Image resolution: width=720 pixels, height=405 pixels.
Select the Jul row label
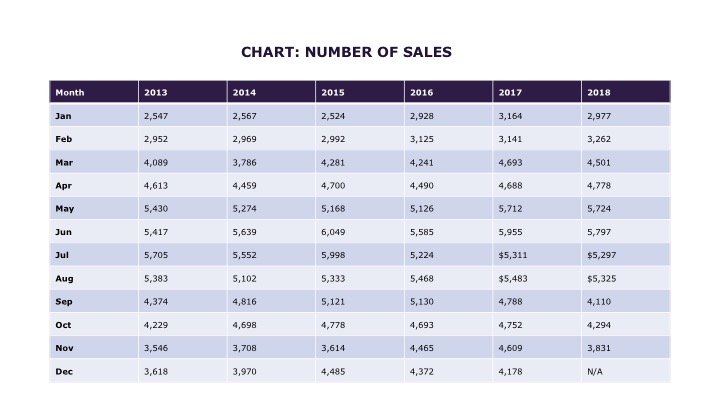tap(62, 255)
